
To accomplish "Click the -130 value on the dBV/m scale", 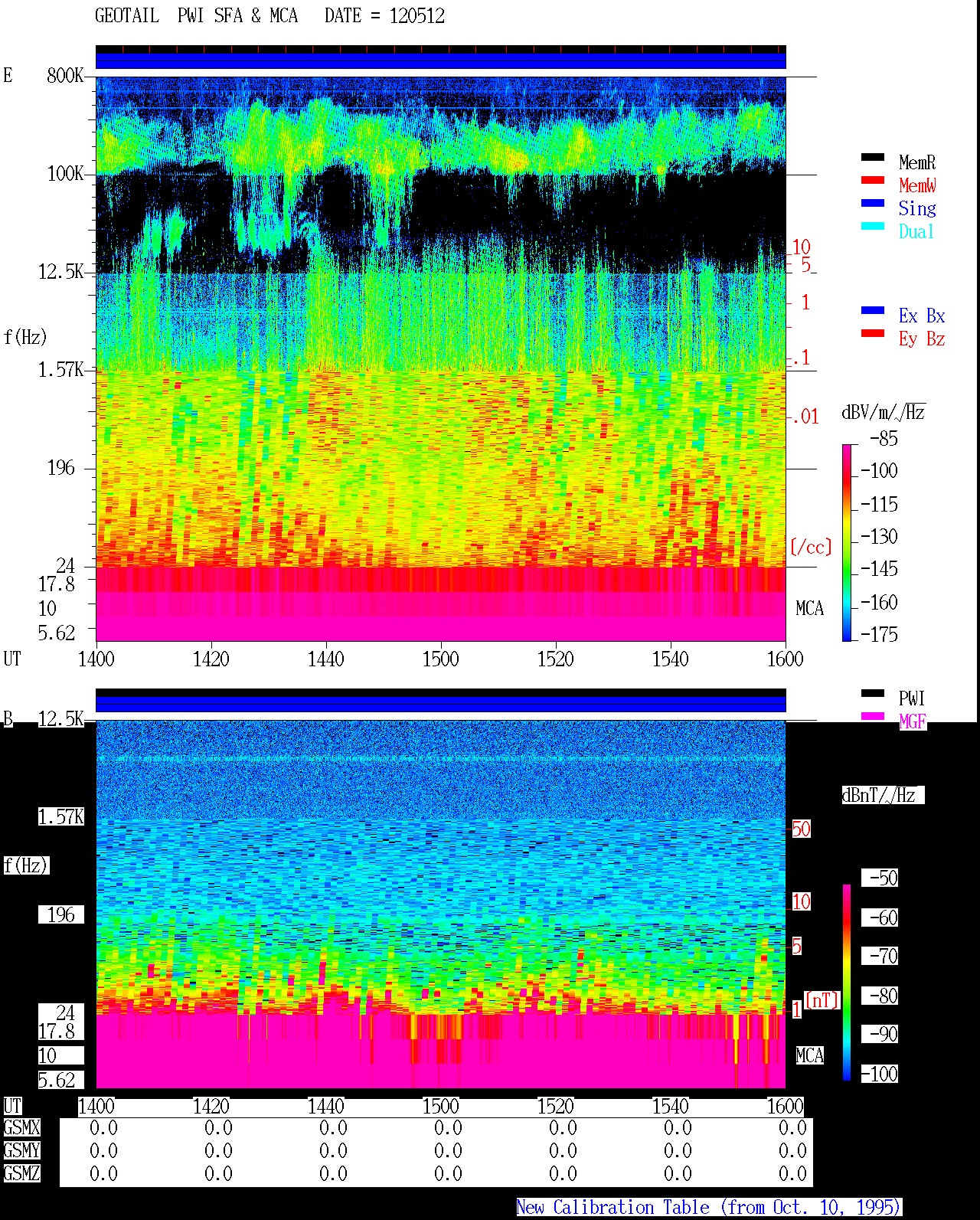I will (x=879, y=536).
